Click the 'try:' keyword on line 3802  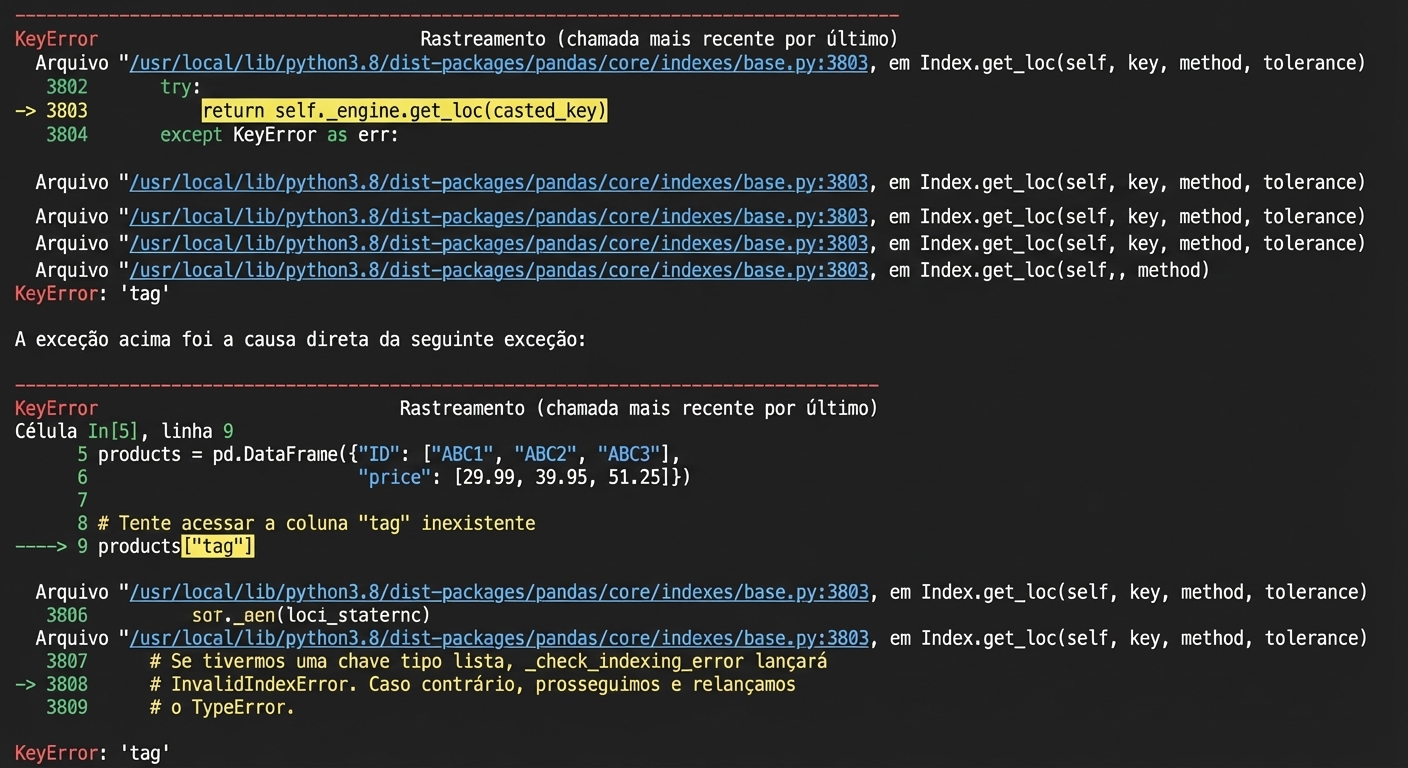180,87
